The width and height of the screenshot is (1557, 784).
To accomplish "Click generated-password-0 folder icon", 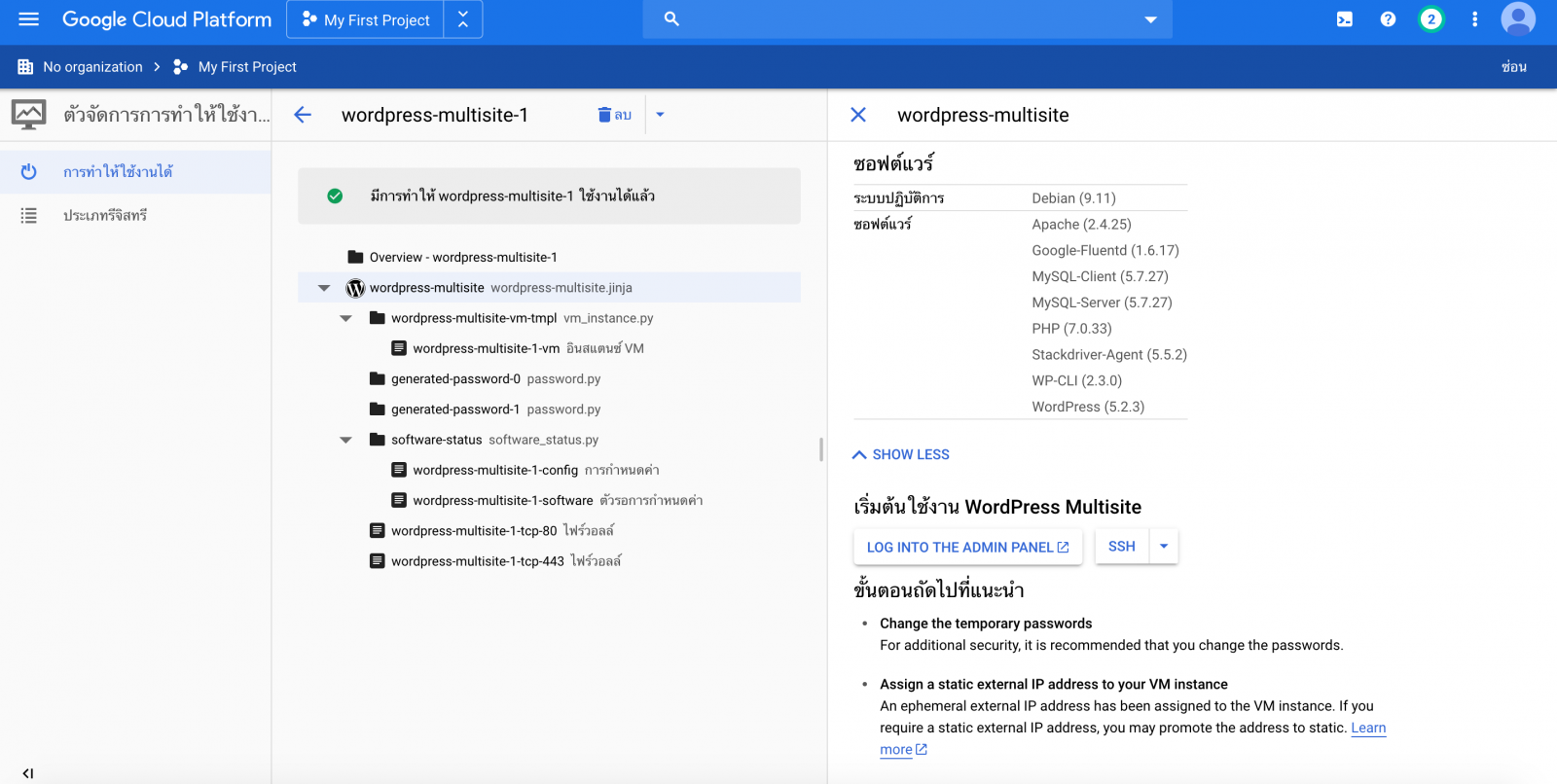I will pos(378,379).
